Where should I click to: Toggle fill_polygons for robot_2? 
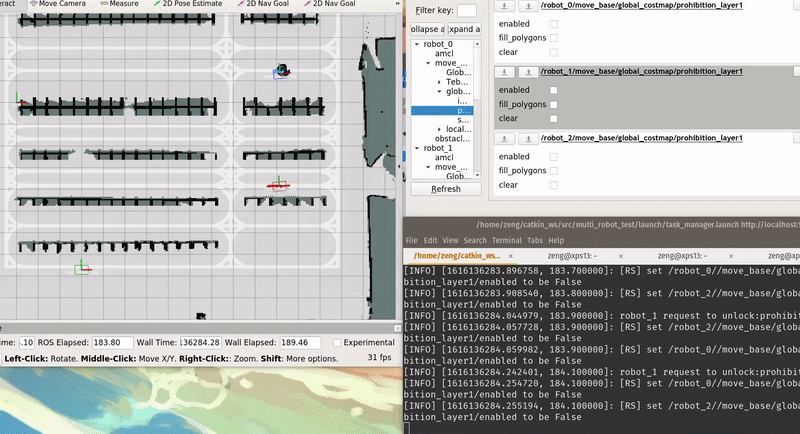click(554, 171)
